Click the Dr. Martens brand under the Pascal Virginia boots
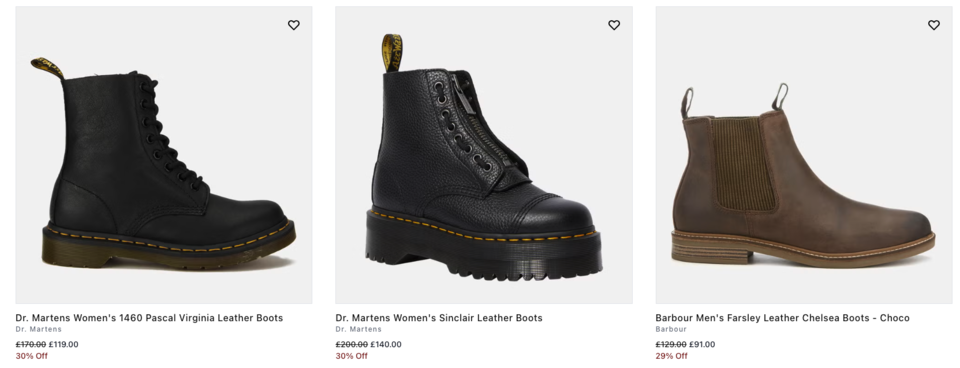The image size is (960, 368). [x=39, y=329]
